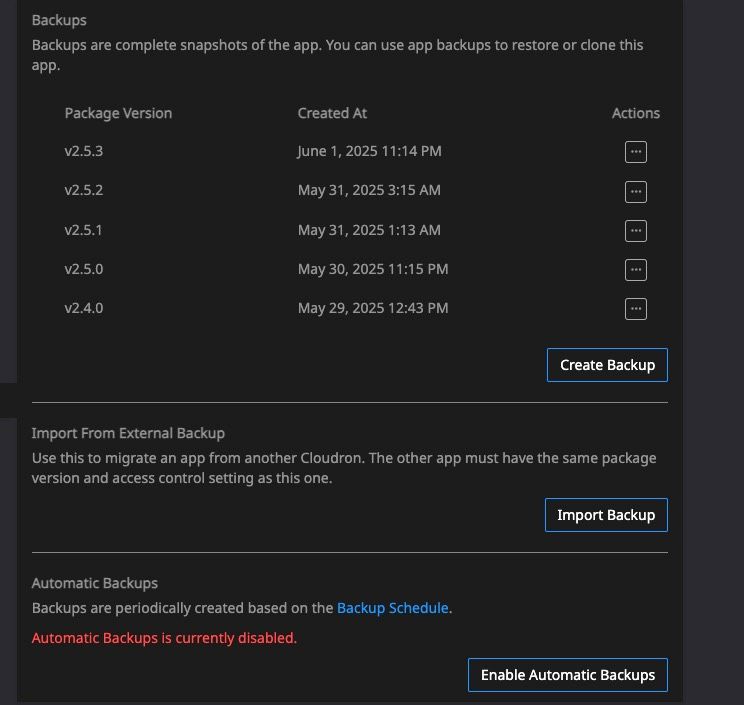Open actions menu for v2.5.3 backup

(635, 152)
